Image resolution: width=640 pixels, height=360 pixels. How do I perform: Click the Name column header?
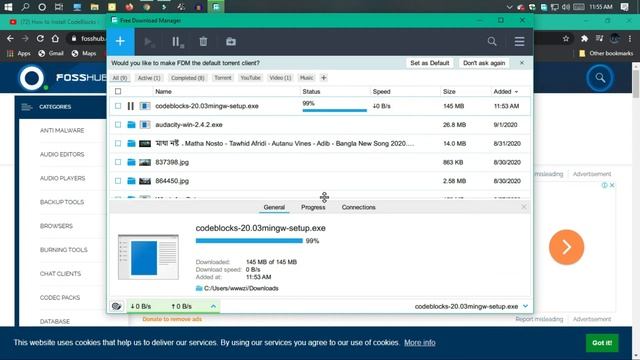(163, 91)
